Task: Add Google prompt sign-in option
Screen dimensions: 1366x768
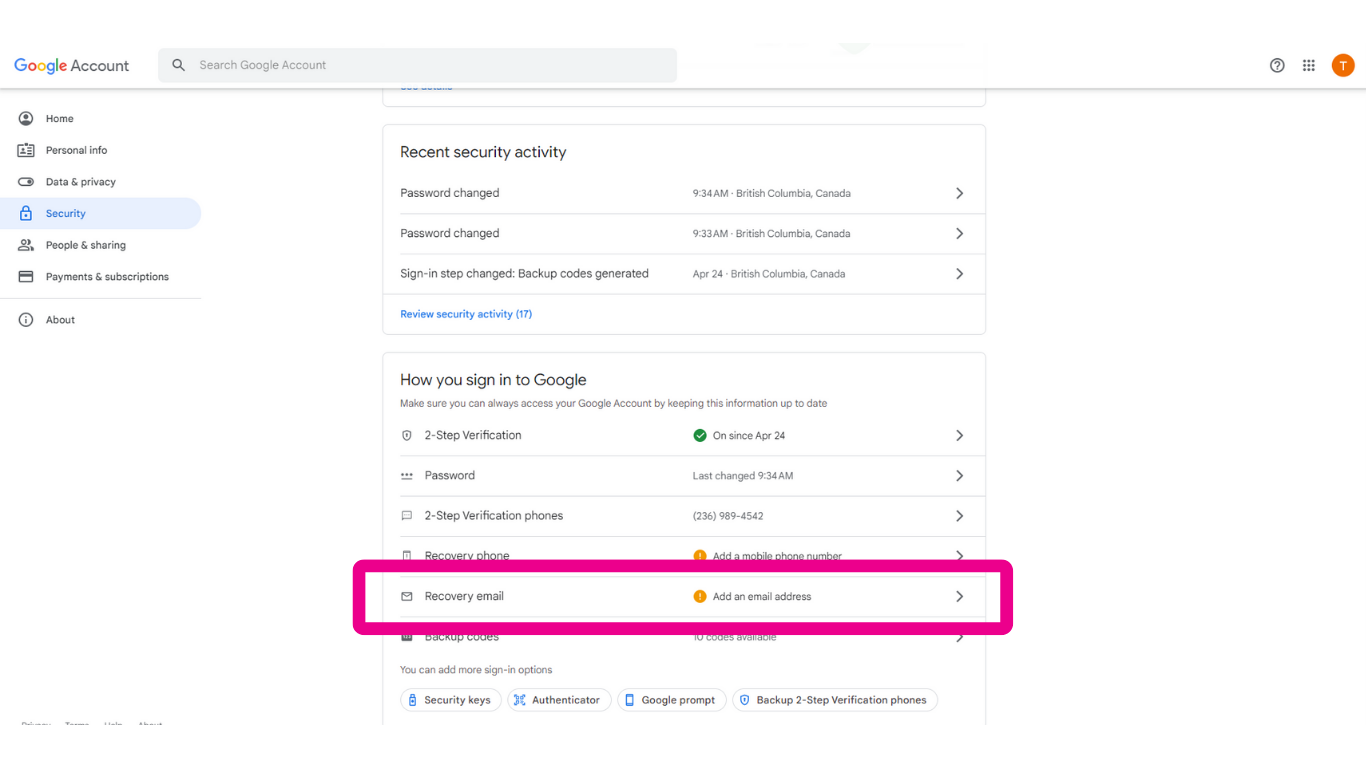Action: point(670,700)
